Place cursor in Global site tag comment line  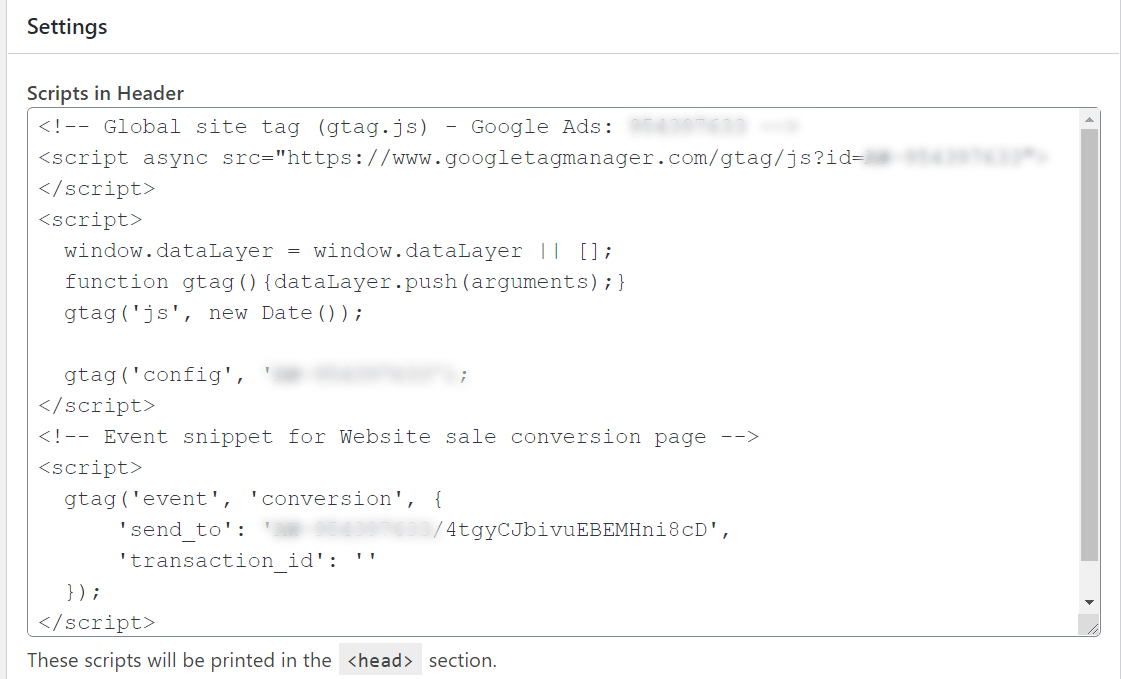(418, 127)
